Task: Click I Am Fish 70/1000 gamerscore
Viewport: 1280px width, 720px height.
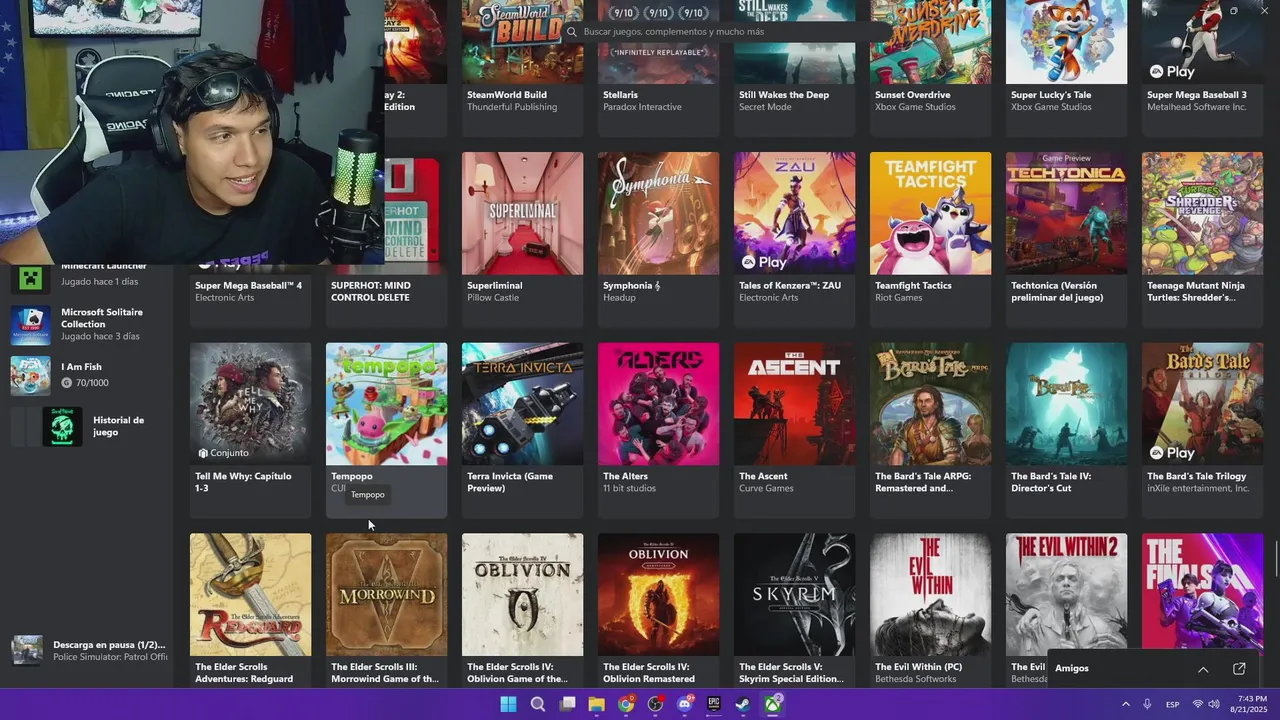Action: pos(85,383)
